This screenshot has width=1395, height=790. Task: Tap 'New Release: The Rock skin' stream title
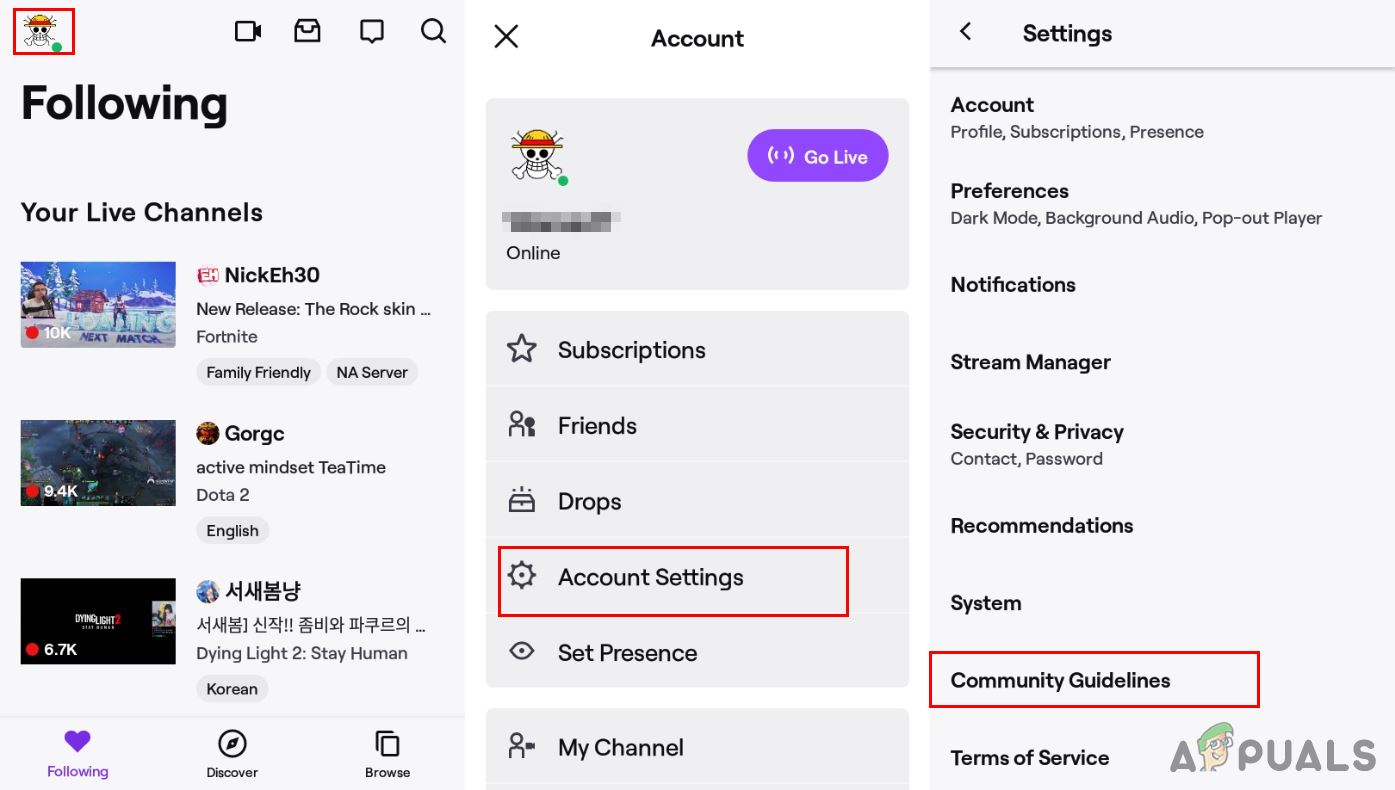click(x=313, y=309)
